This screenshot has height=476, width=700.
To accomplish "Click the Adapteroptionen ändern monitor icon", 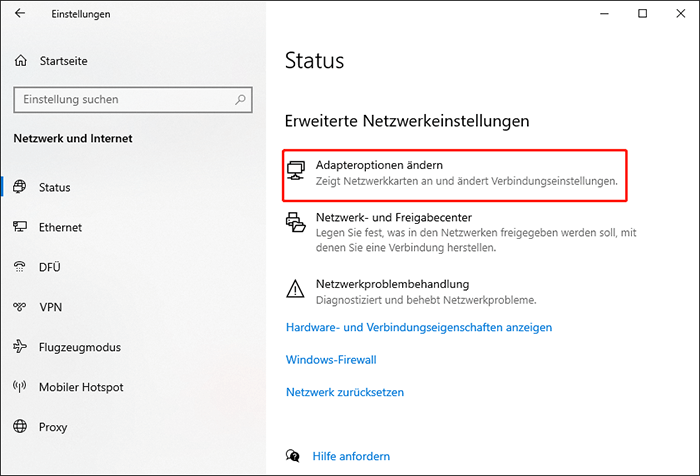I will pyautogui.click(x=296, y=172).
